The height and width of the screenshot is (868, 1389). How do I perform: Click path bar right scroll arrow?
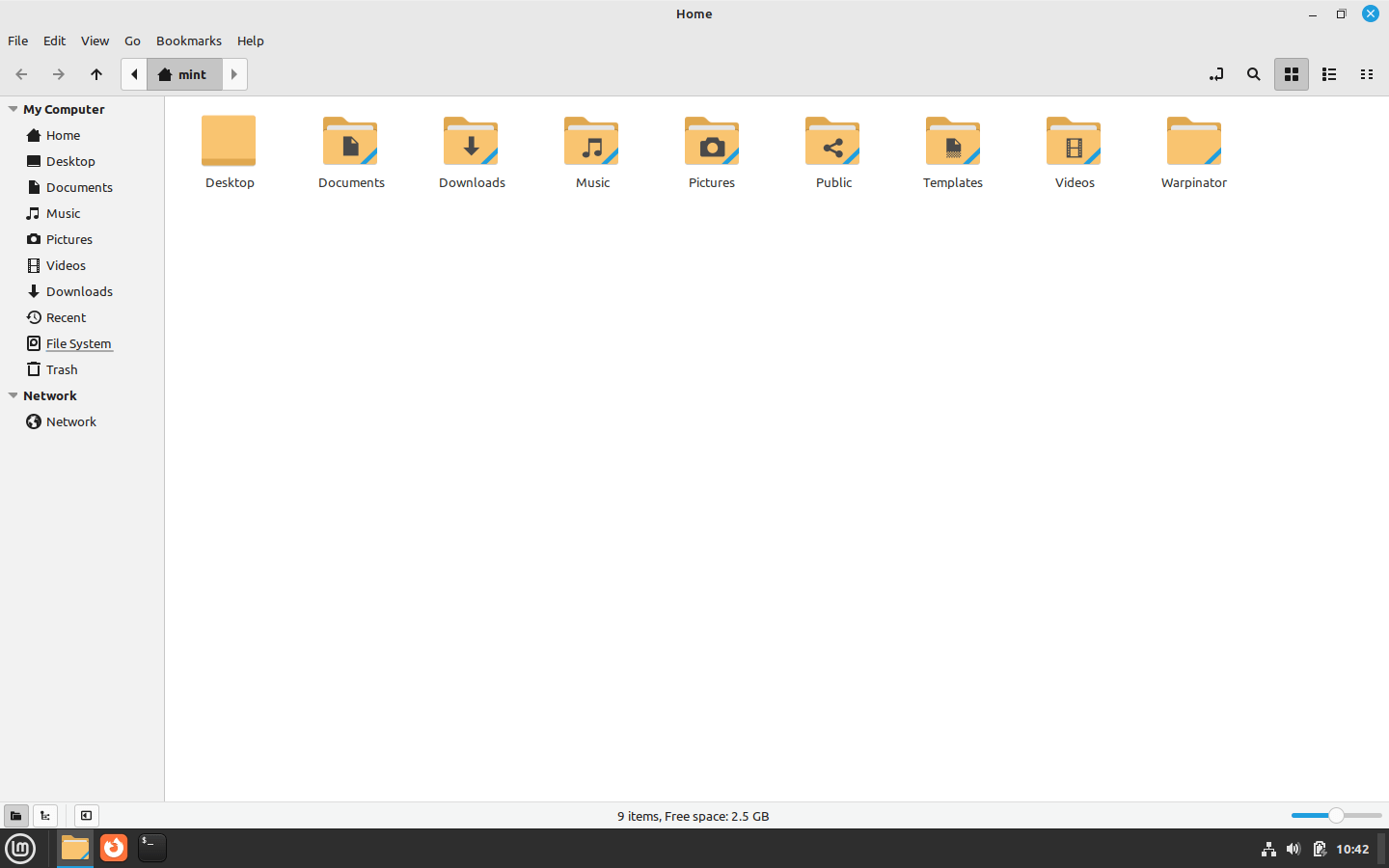coord(234,74)
